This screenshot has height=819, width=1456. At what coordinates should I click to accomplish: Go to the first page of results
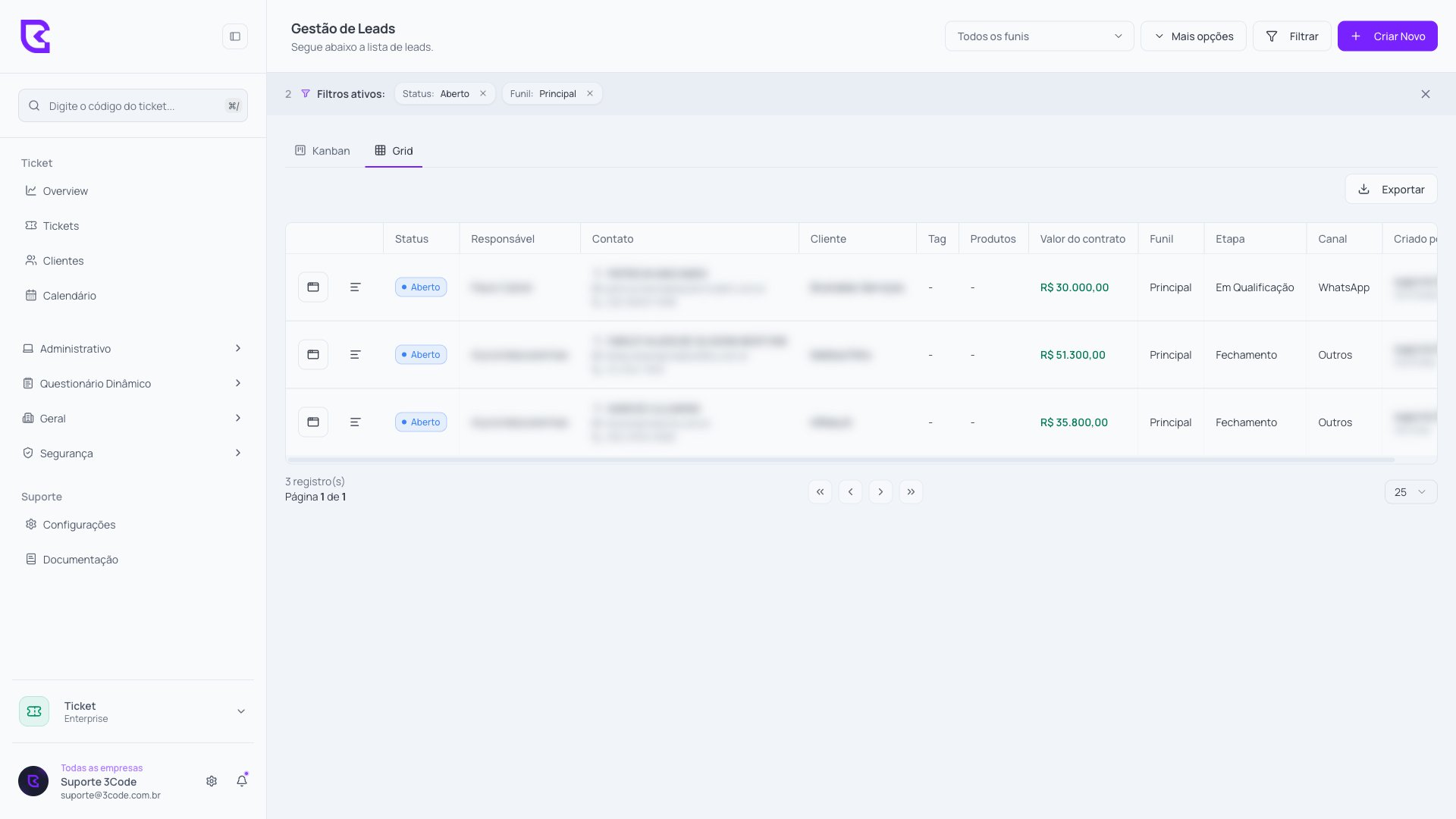click(x=820, y=492)
